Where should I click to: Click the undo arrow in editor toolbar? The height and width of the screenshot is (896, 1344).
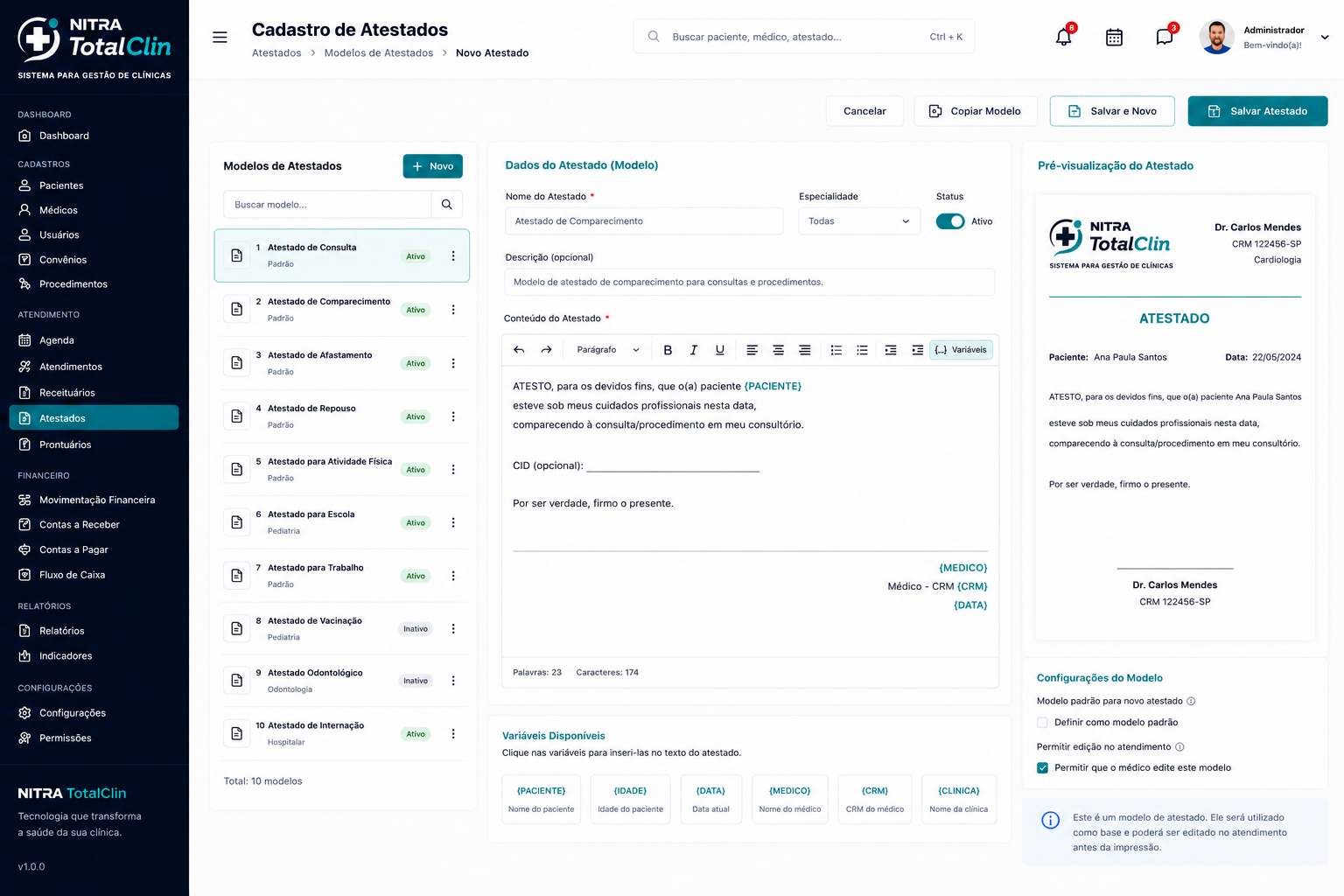519,350
